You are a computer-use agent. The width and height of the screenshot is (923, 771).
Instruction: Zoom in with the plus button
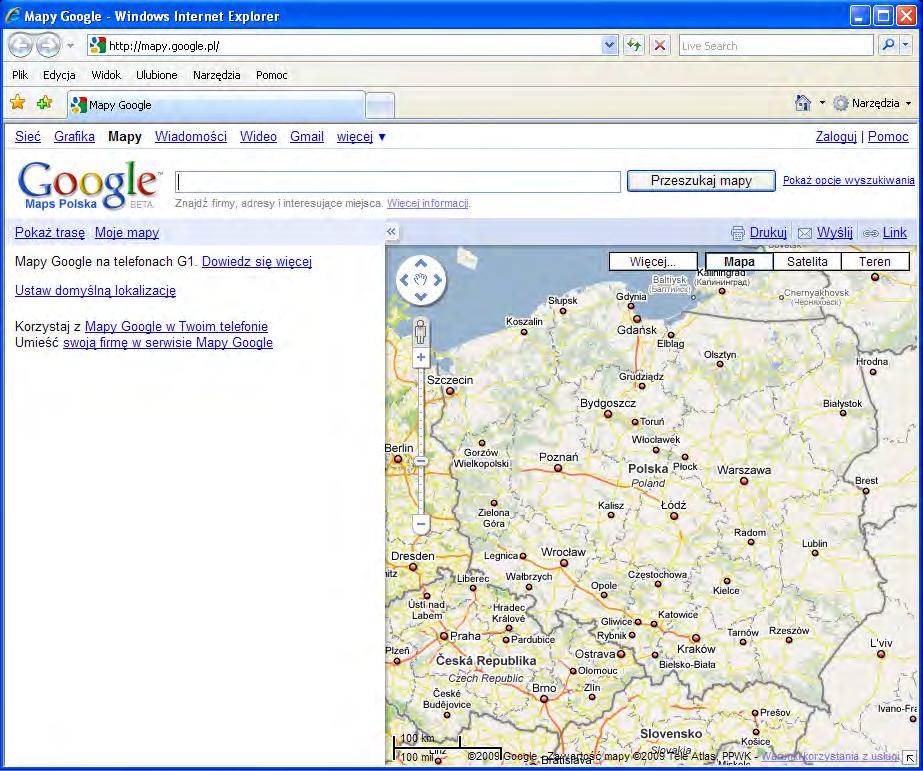click(x=420, y=357)
